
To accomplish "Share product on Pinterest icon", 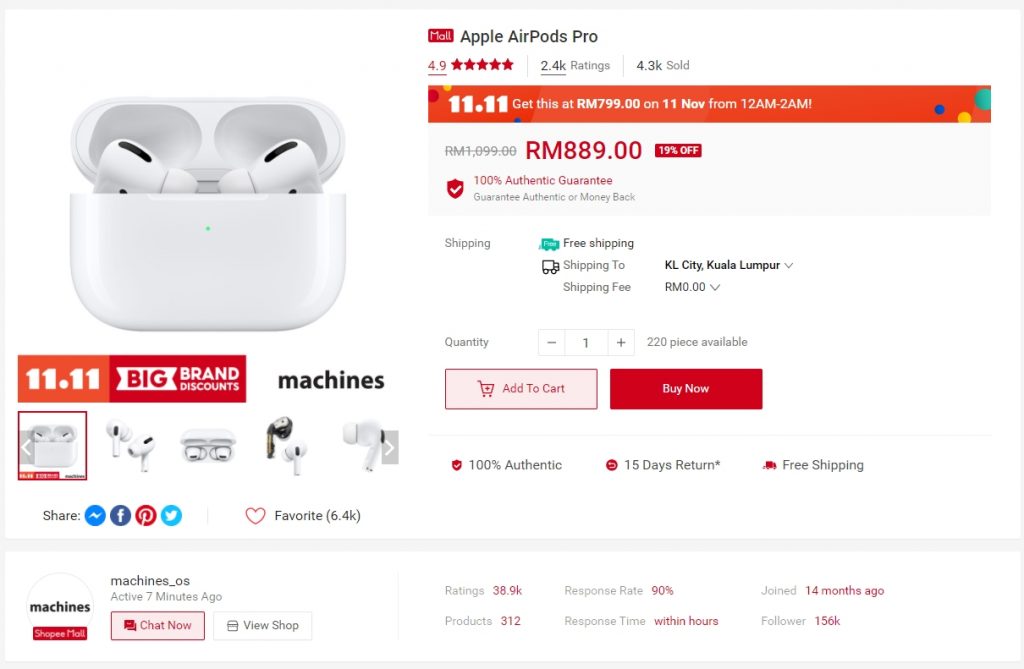I will (x=146, y=516).
